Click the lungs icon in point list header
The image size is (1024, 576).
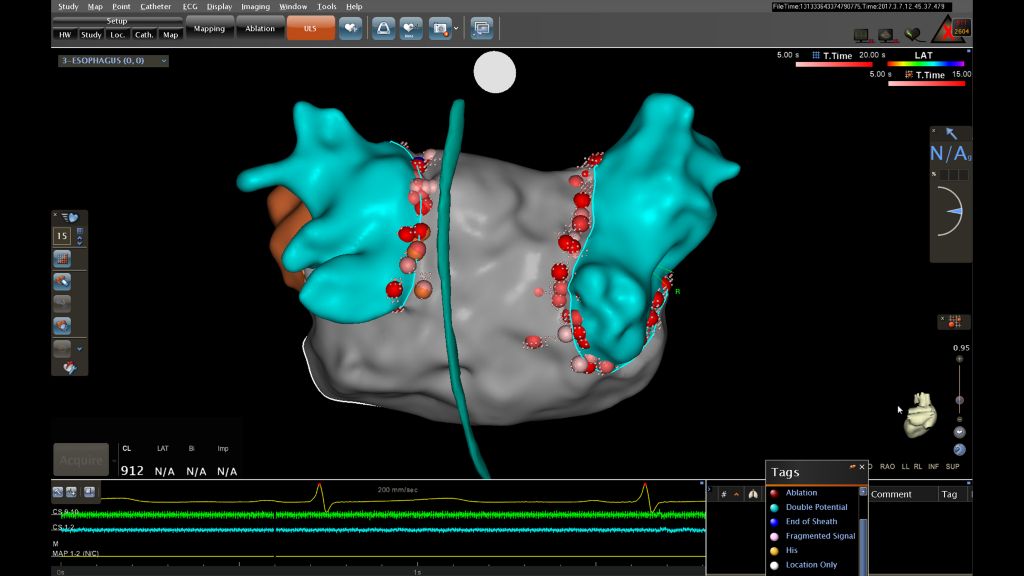(753, 494)
